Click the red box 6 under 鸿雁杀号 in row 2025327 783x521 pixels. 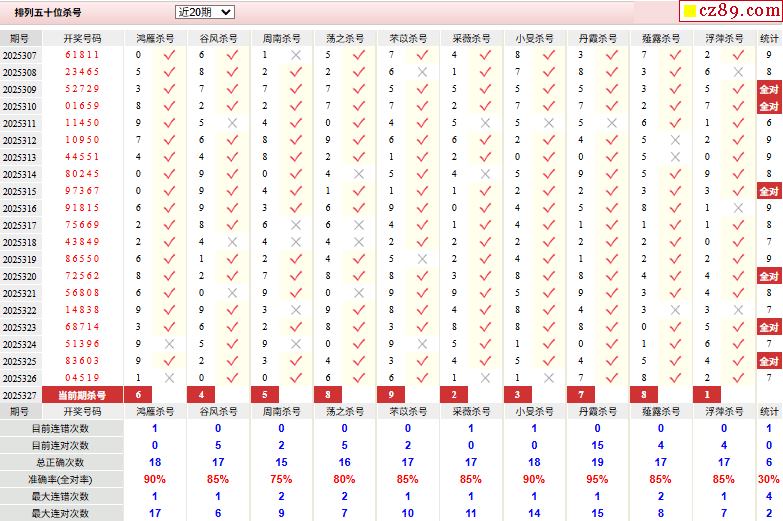(x=138, y=395)
